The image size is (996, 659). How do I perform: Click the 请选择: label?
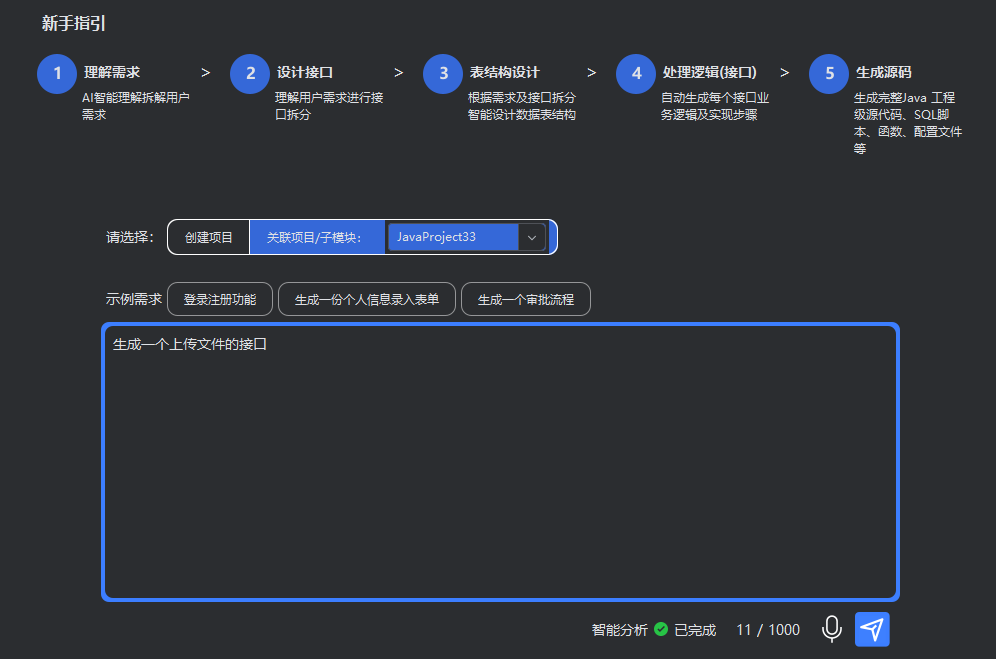click(130, 237)
